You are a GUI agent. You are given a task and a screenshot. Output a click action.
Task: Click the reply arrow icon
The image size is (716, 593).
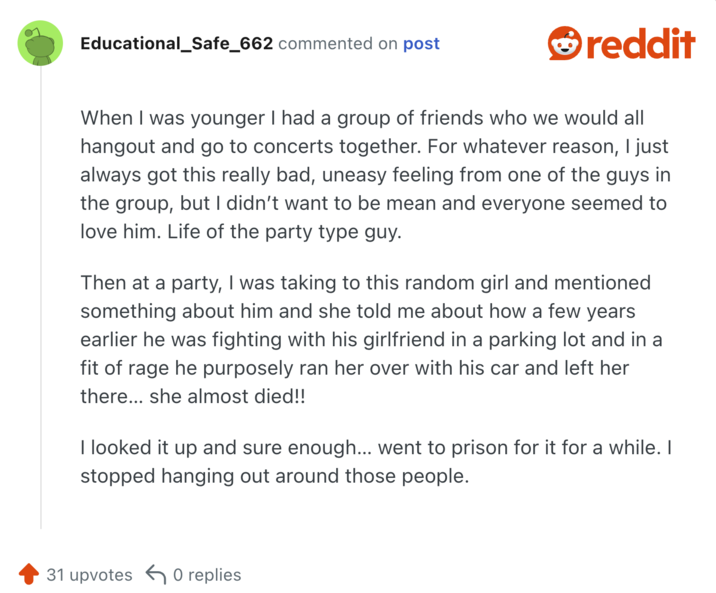[x=155, y=574]
